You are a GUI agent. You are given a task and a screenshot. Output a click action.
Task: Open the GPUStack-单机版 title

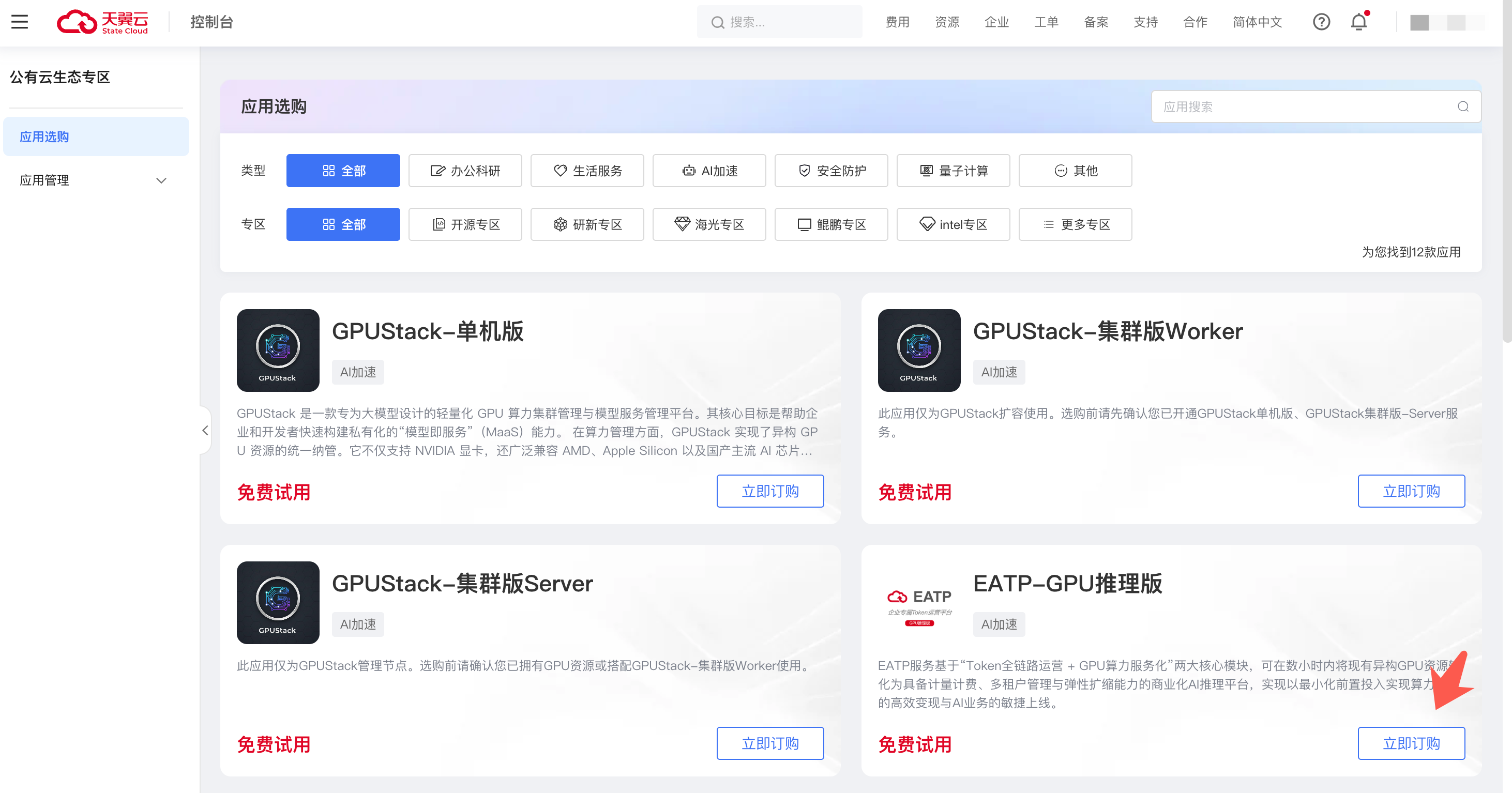(x=428, y=331)
